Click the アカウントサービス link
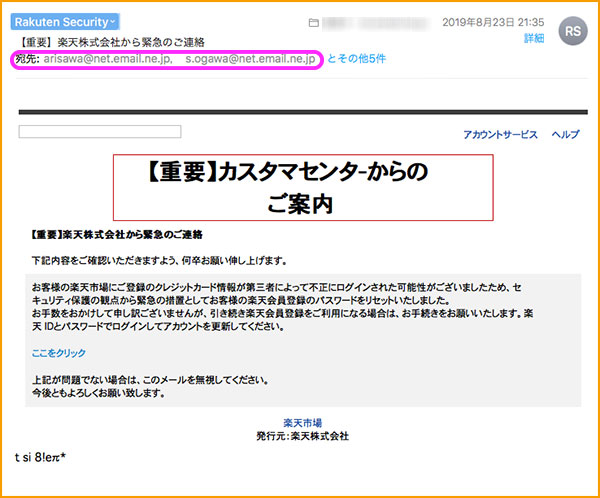Screen dimensions: 600x498 click(x=501, y=134)
